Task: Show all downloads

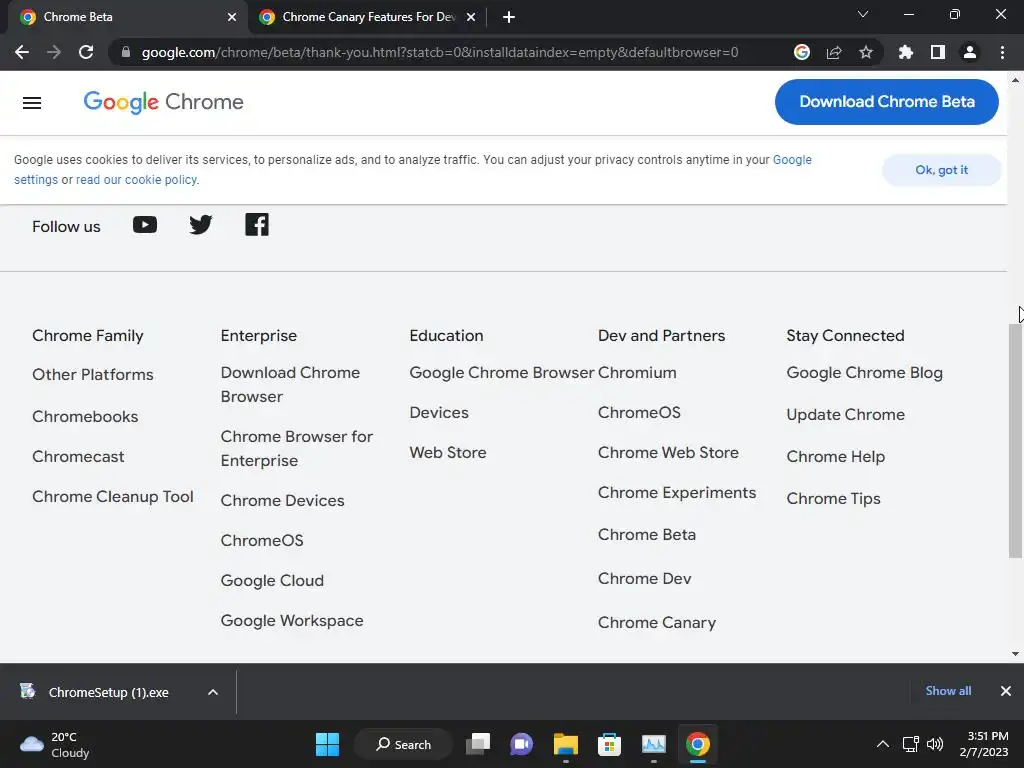Action: click(948, 691)
